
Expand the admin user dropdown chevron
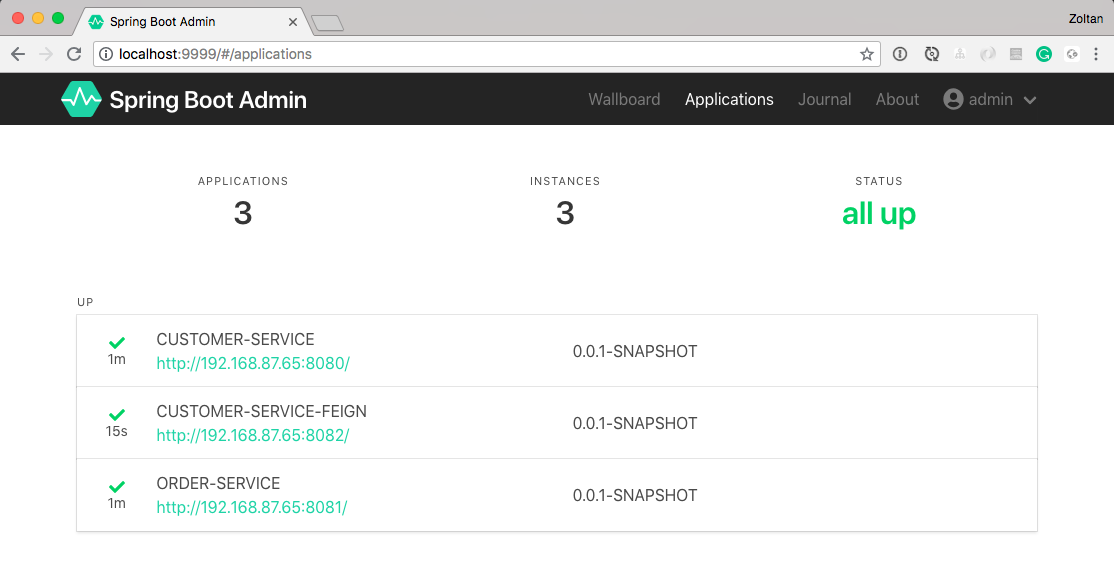tap(1030, 100)
